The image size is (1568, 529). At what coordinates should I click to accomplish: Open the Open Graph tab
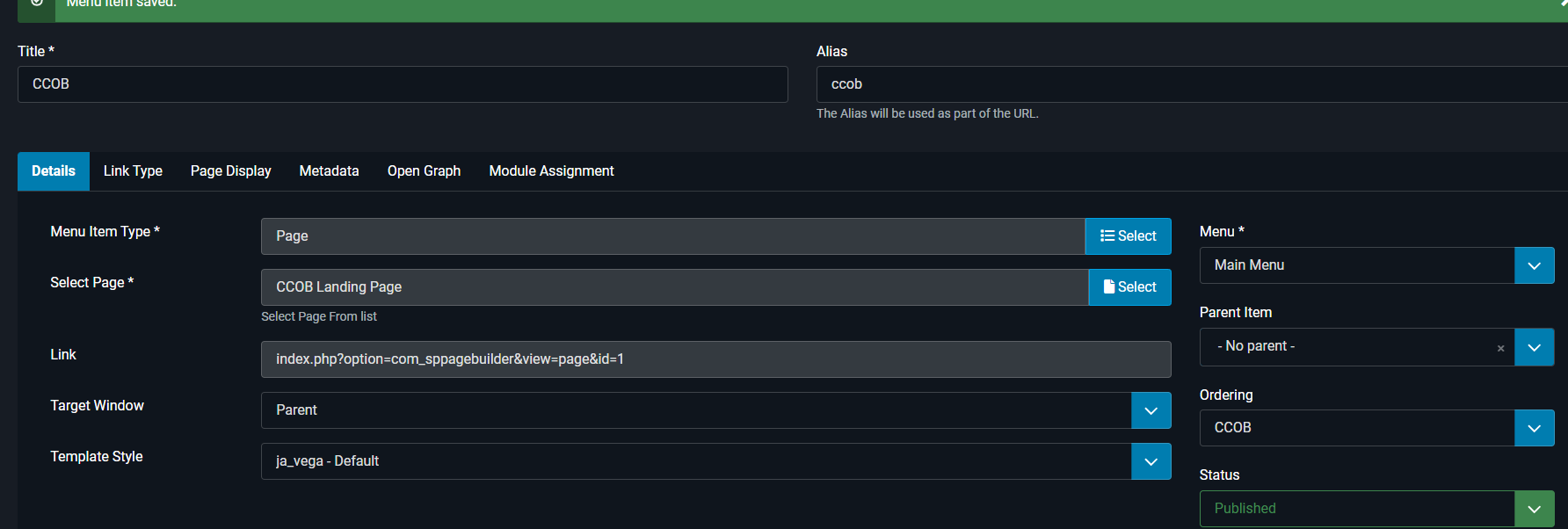[x=424, y=171]
